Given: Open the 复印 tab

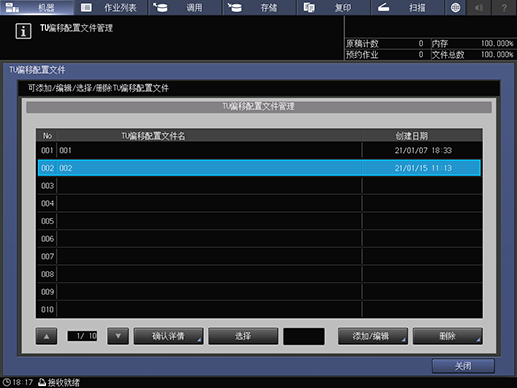Looking at the screenshot, I should [x=333, y=7].
